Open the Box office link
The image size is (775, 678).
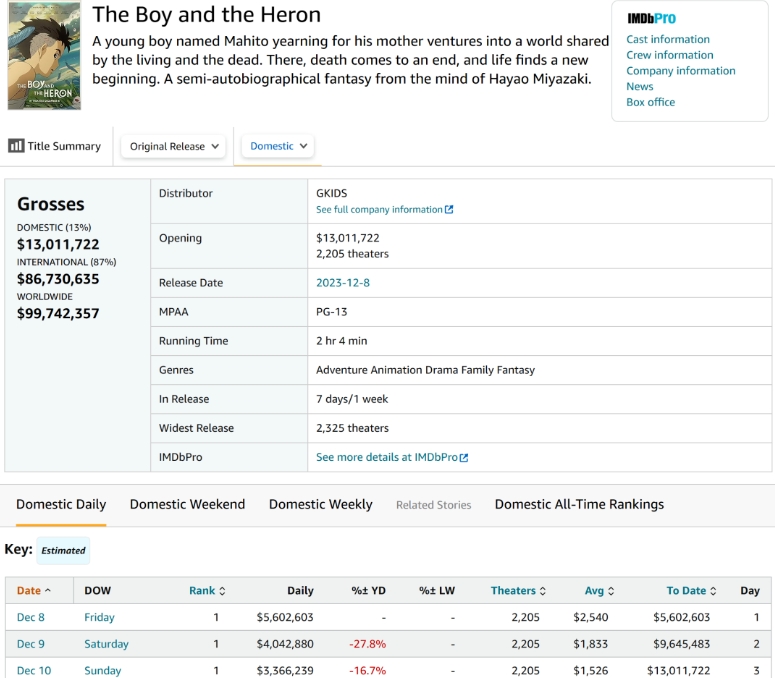[650, 102]
